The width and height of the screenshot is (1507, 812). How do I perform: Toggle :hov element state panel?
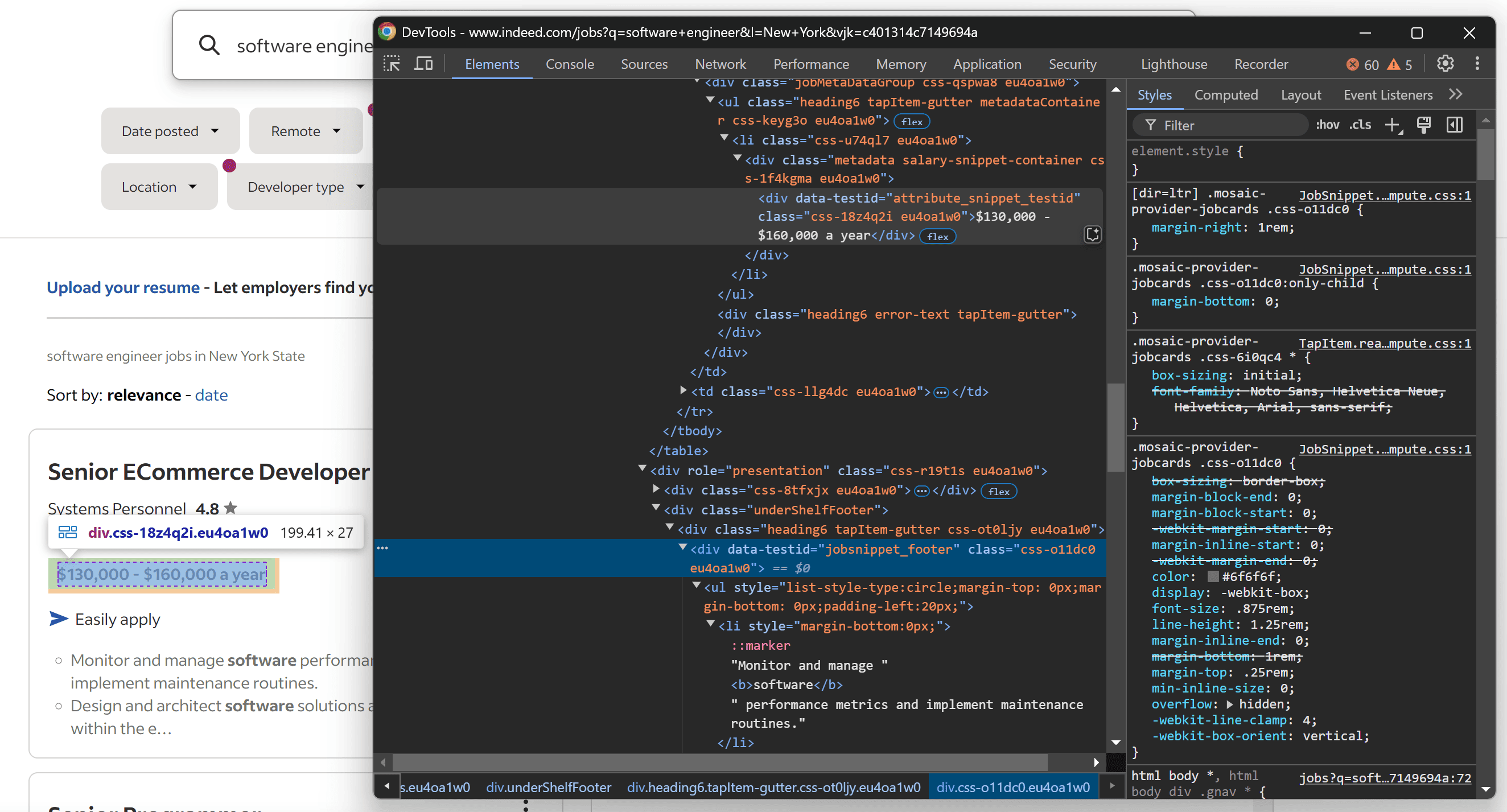(1327, 125)
